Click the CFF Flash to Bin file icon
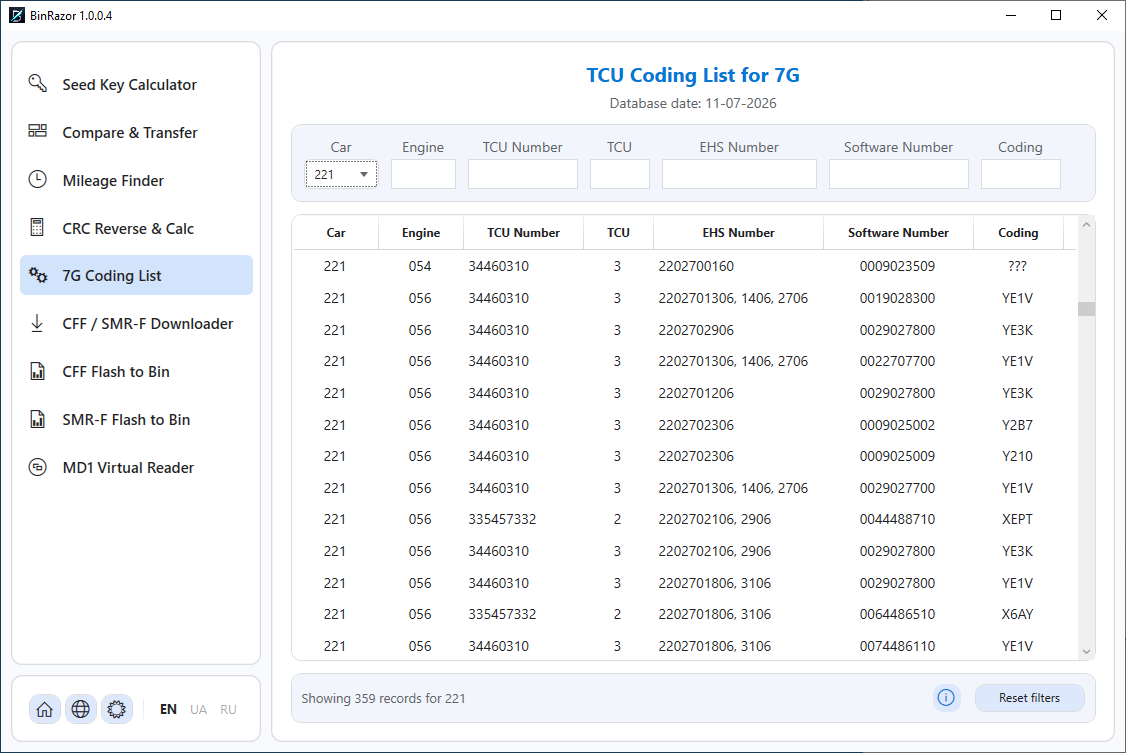This screenshot has width=1126, height=753. click(37, 371)
